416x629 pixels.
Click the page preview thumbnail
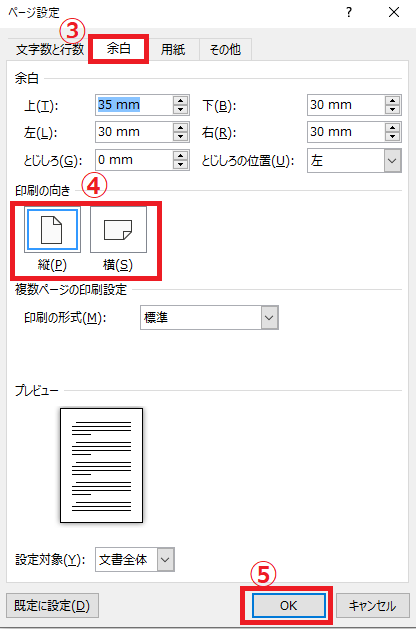coord(101,465)
